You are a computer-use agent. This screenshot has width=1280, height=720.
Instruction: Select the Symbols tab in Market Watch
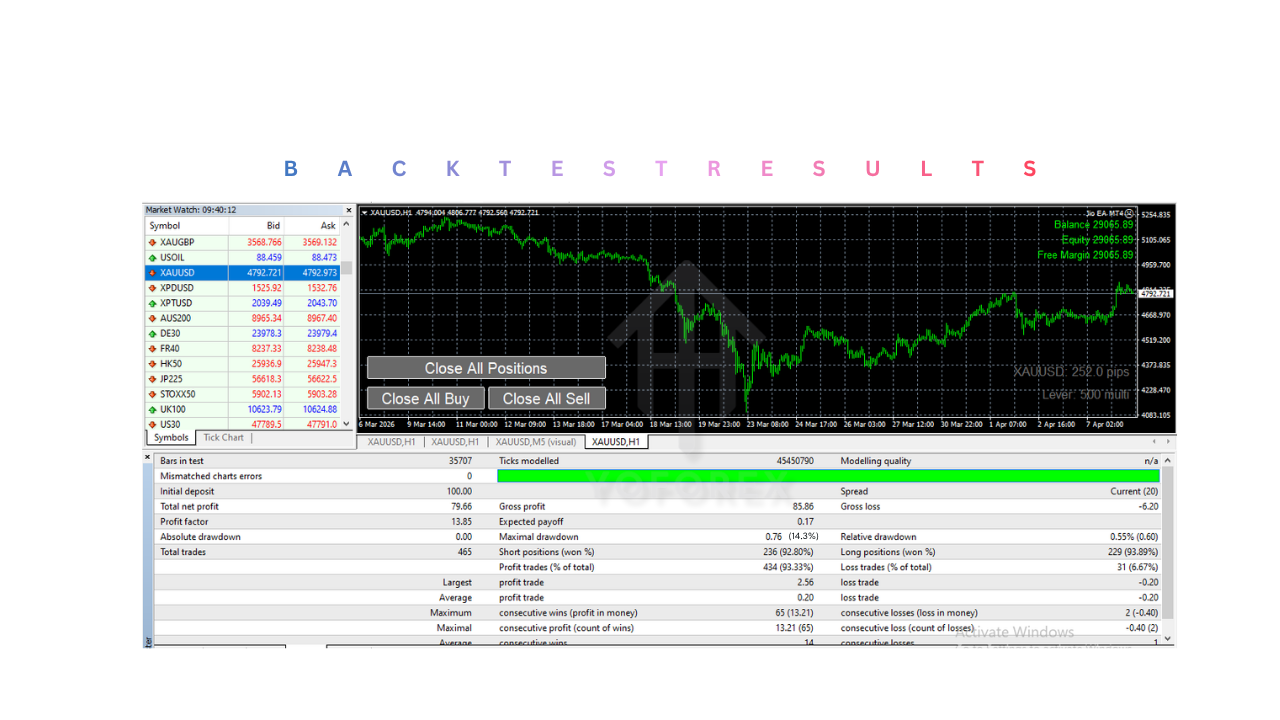tap(171, 438)
